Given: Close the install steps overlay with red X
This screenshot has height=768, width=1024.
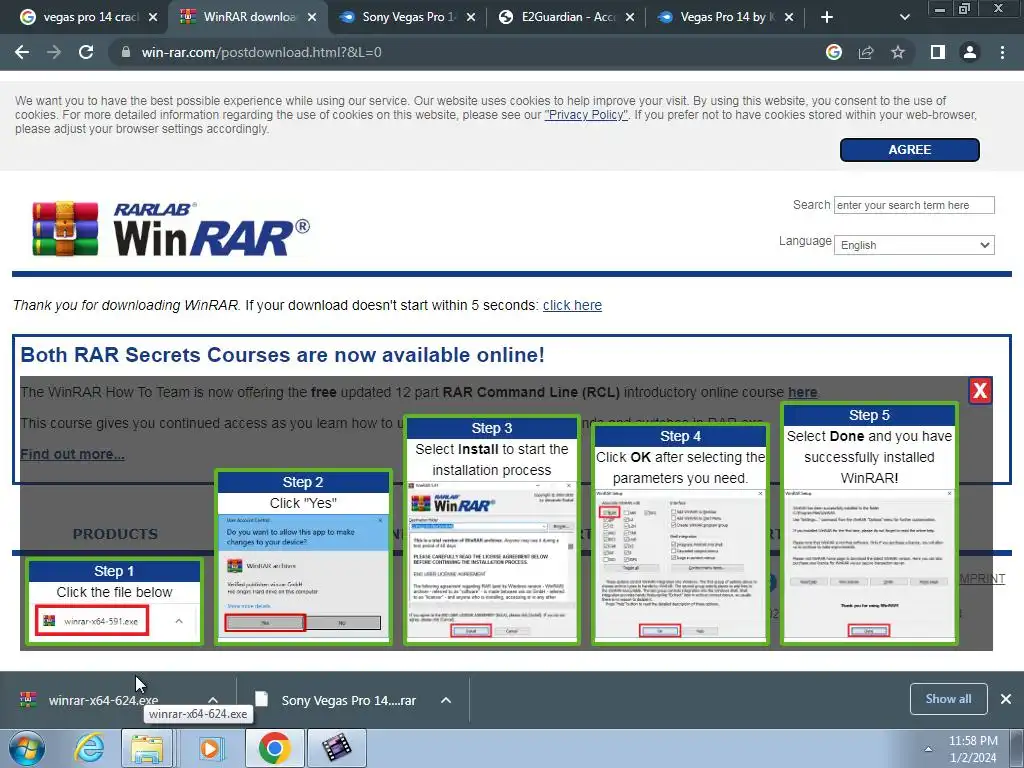Looking at the screenshot, I should 980,391.
